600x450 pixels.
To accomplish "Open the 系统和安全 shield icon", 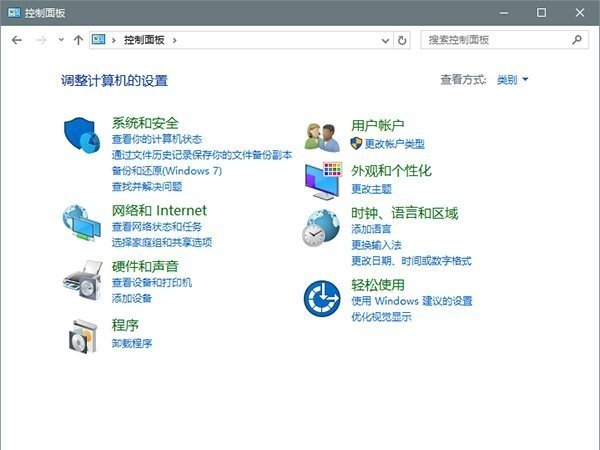I will pos(82,135).
